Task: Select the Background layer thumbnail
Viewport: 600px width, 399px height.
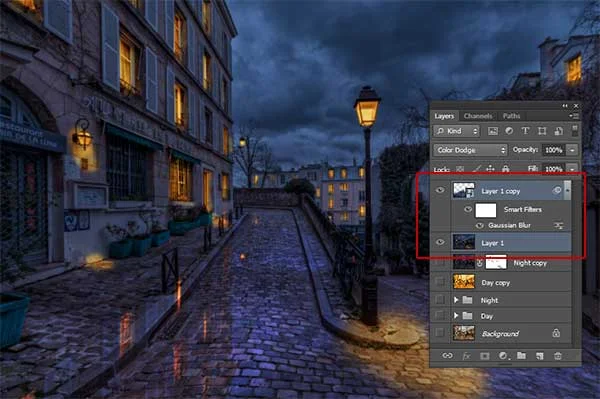Action: [x=464, y=333]
